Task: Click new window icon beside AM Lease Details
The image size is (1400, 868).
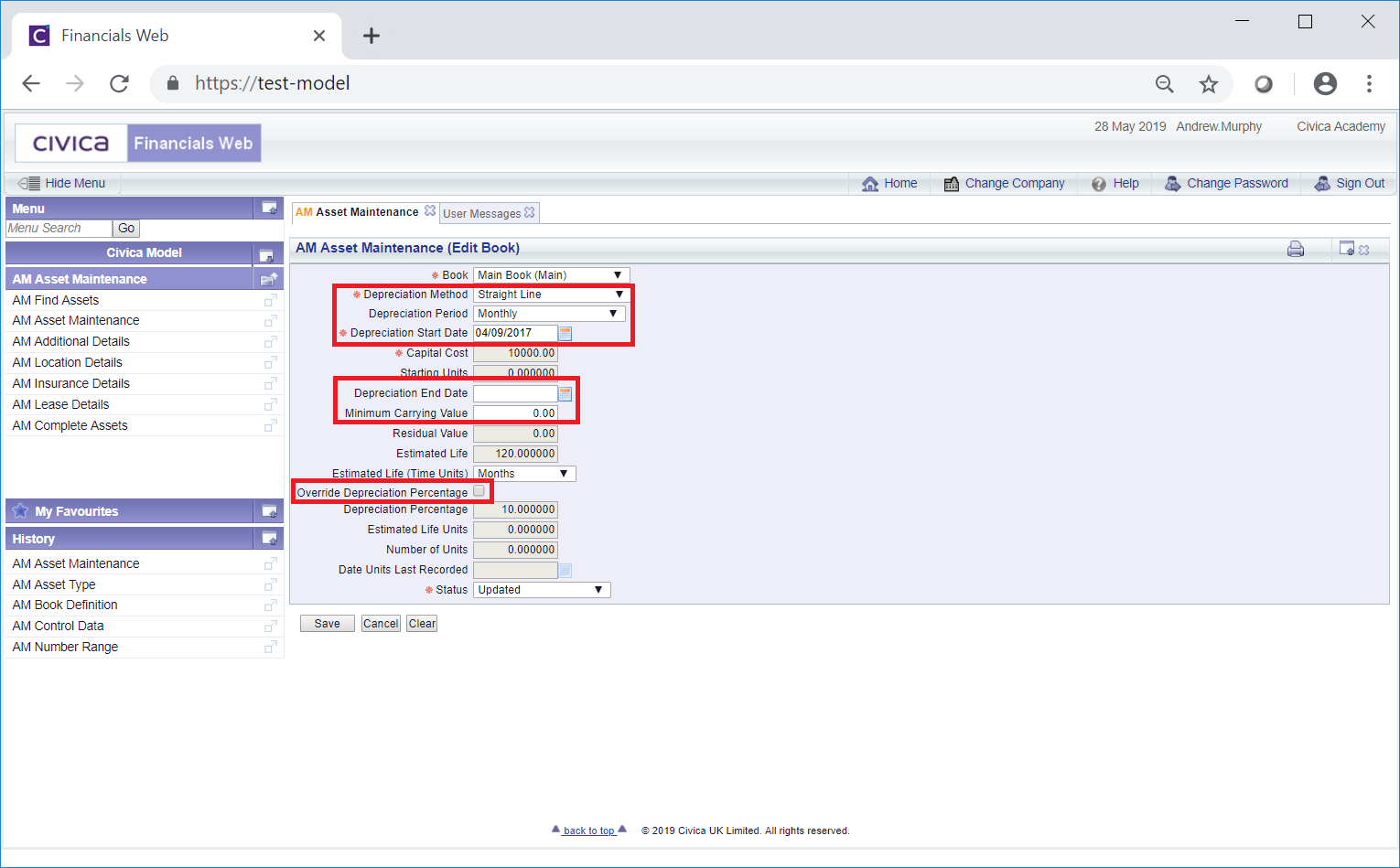Action: tap(271, 404)
